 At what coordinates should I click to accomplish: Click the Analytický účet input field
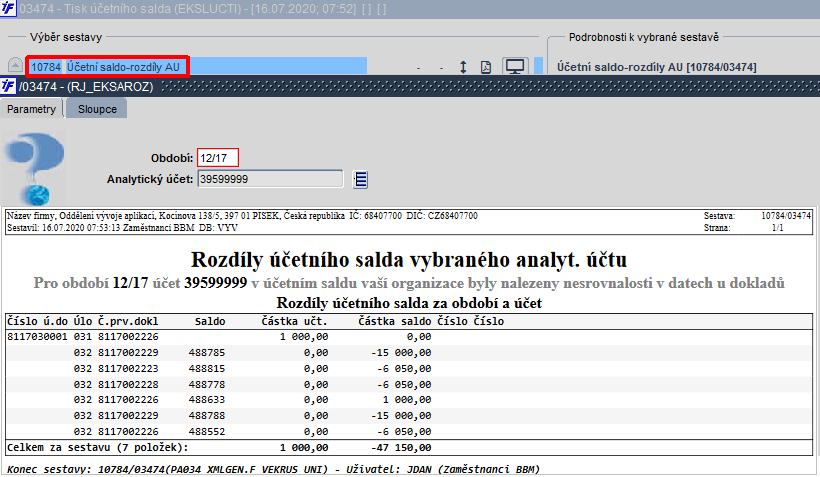point(270,179)
